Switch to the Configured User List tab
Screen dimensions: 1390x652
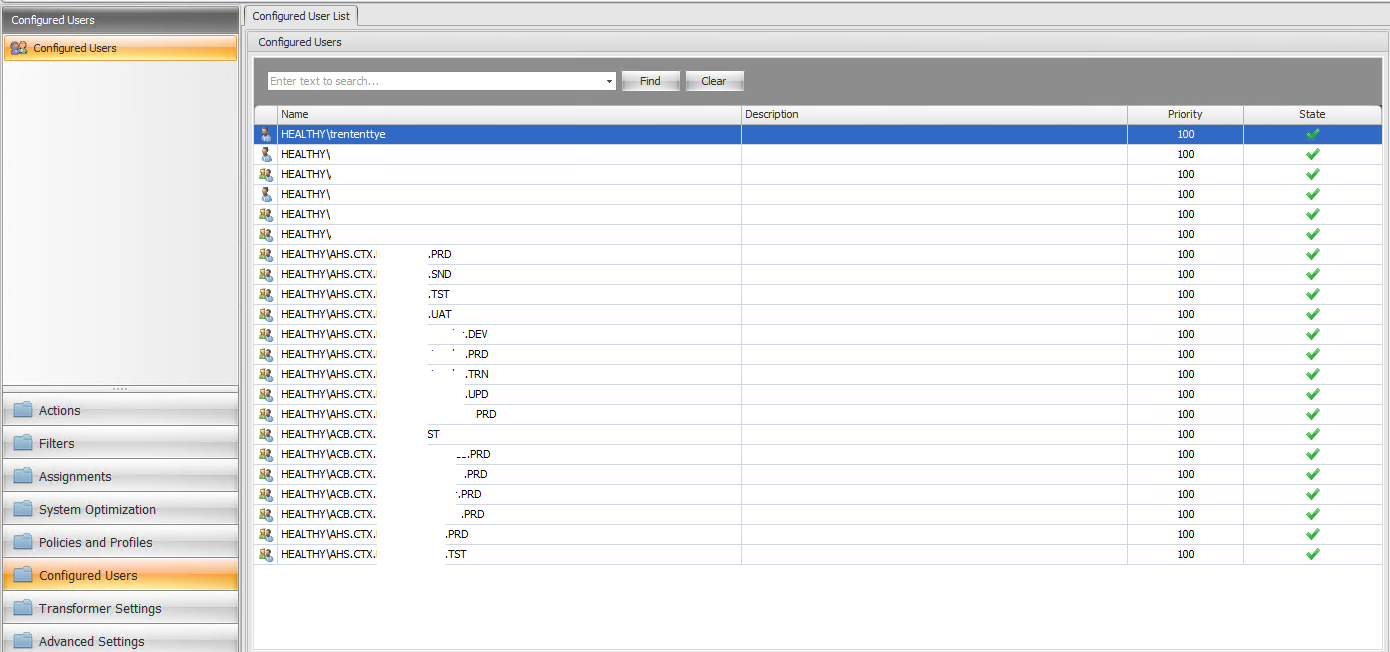coord(300,16)
